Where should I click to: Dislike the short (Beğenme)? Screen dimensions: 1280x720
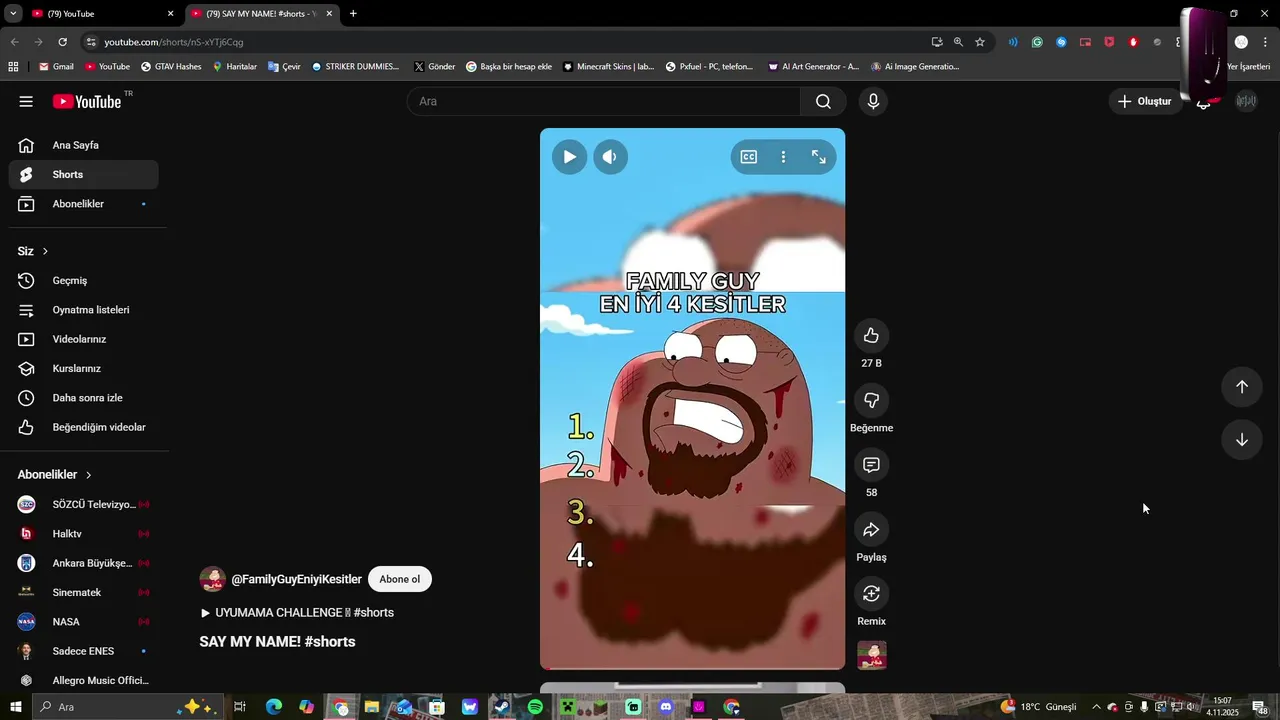pyautogui.click(x=871, y=400)
